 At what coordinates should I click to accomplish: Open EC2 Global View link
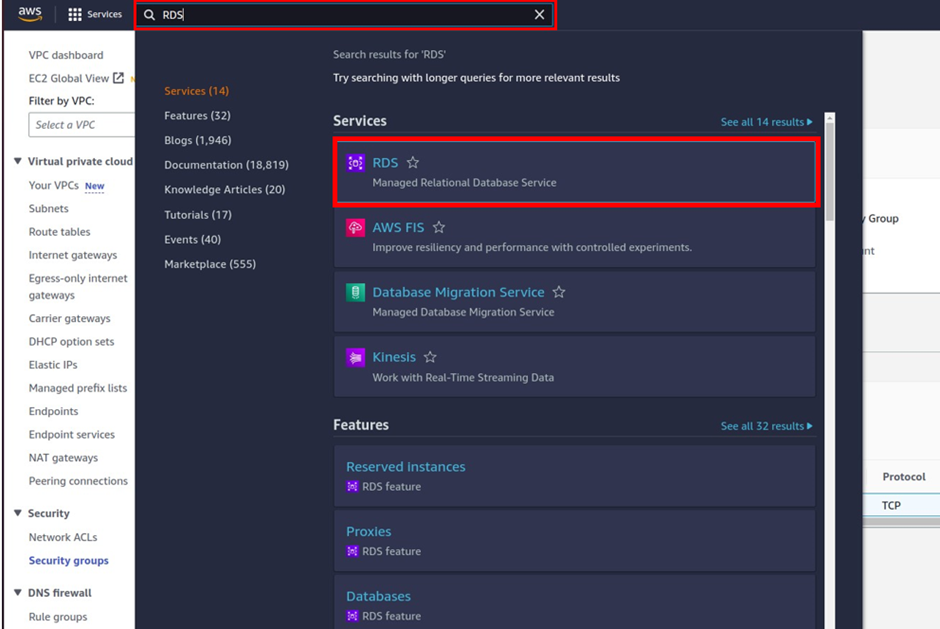69,79
